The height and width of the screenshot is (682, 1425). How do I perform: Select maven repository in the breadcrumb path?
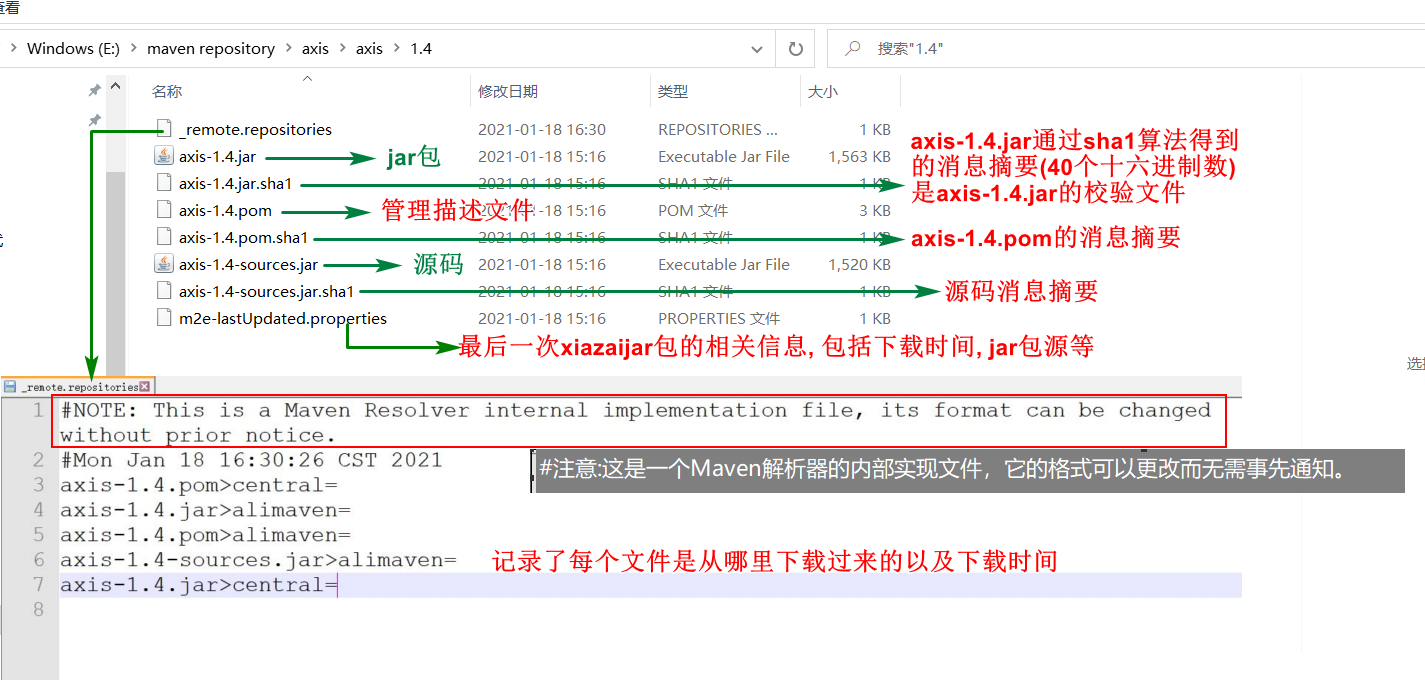(210, 48)
